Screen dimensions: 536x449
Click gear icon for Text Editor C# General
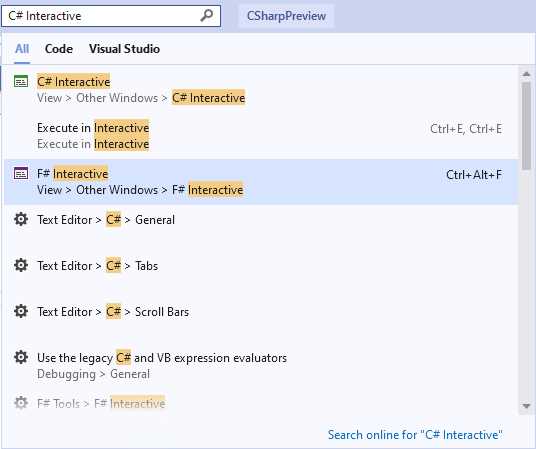[x=21, y=219]
